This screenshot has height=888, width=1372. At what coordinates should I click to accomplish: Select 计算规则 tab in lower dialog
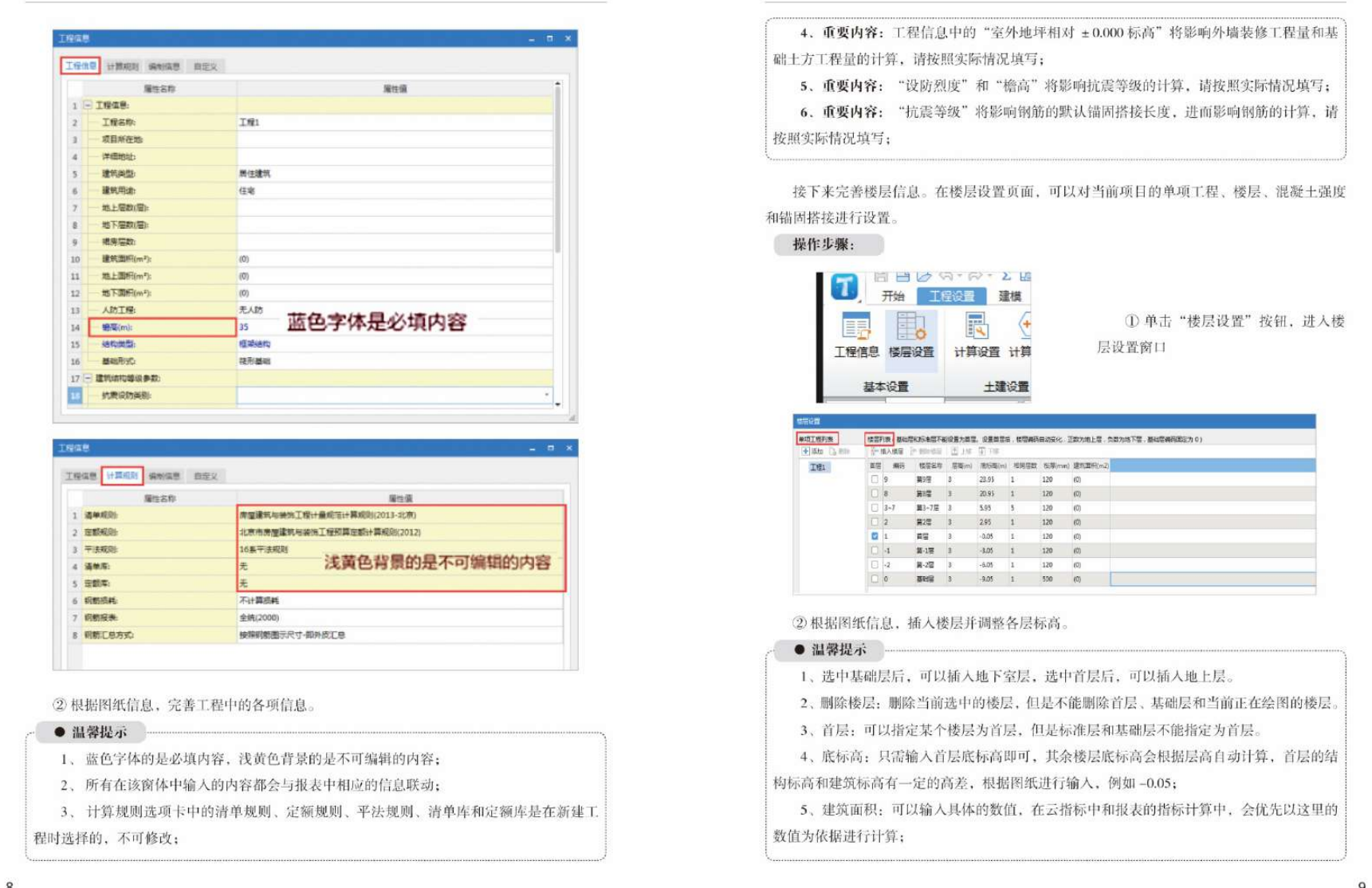(122, 476)
